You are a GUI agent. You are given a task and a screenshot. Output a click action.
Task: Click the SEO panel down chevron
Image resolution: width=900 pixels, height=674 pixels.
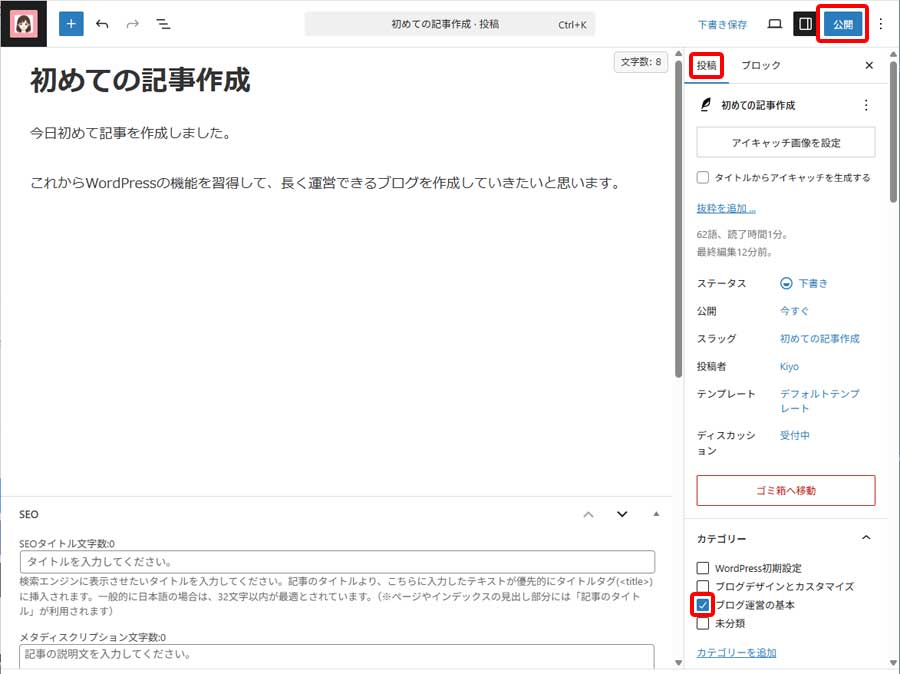click(x=622, y=513)
